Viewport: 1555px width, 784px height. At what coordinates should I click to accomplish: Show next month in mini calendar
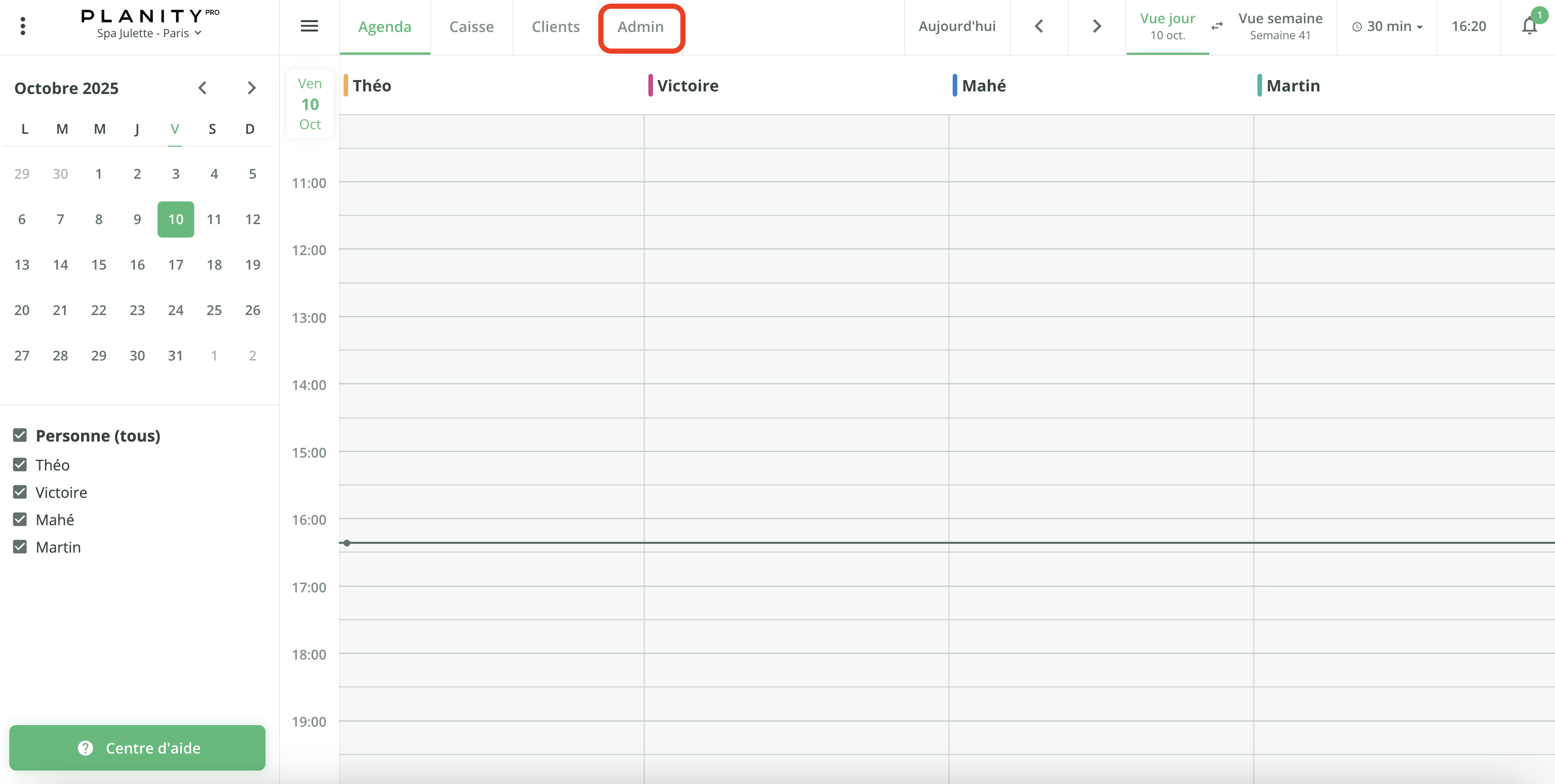click(x=252, y=88)
